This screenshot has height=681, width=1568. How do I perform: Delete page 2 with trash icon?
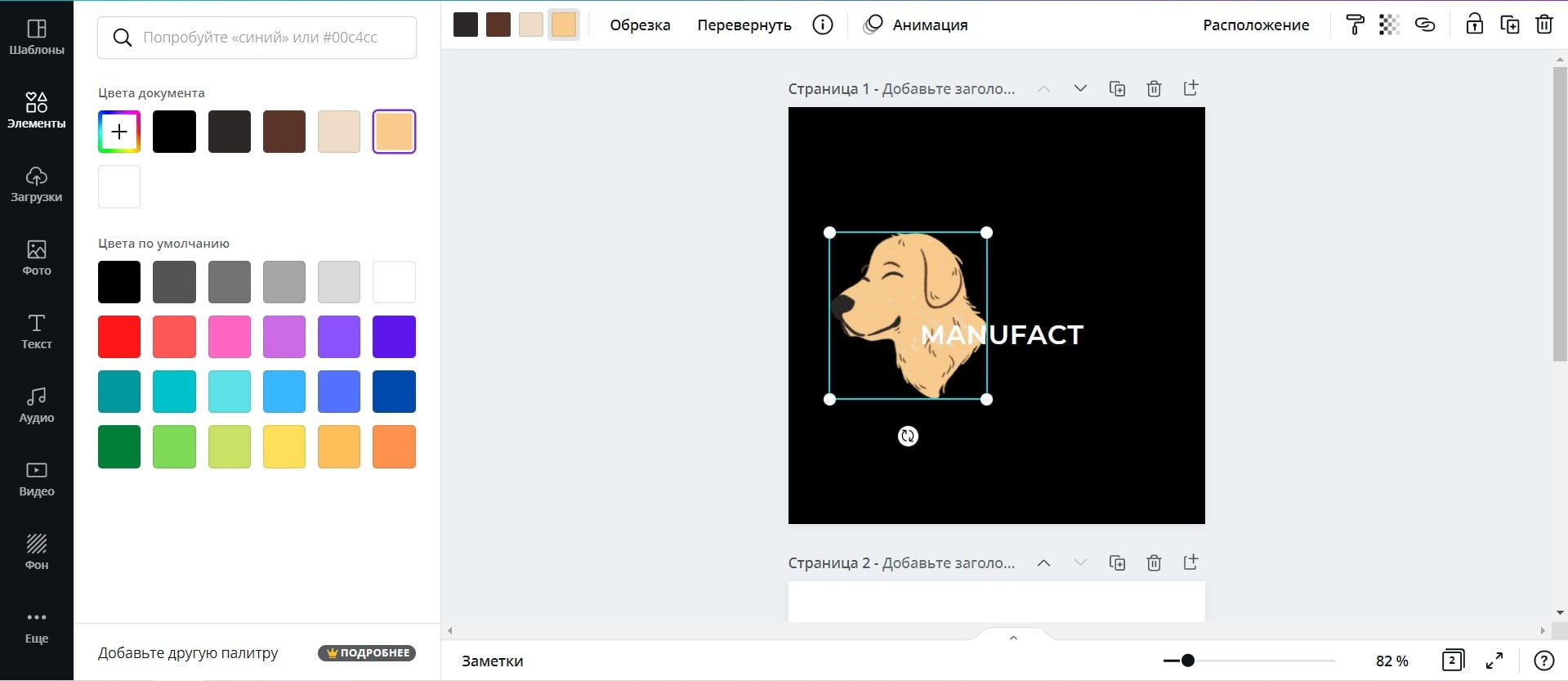(1154, 562)
